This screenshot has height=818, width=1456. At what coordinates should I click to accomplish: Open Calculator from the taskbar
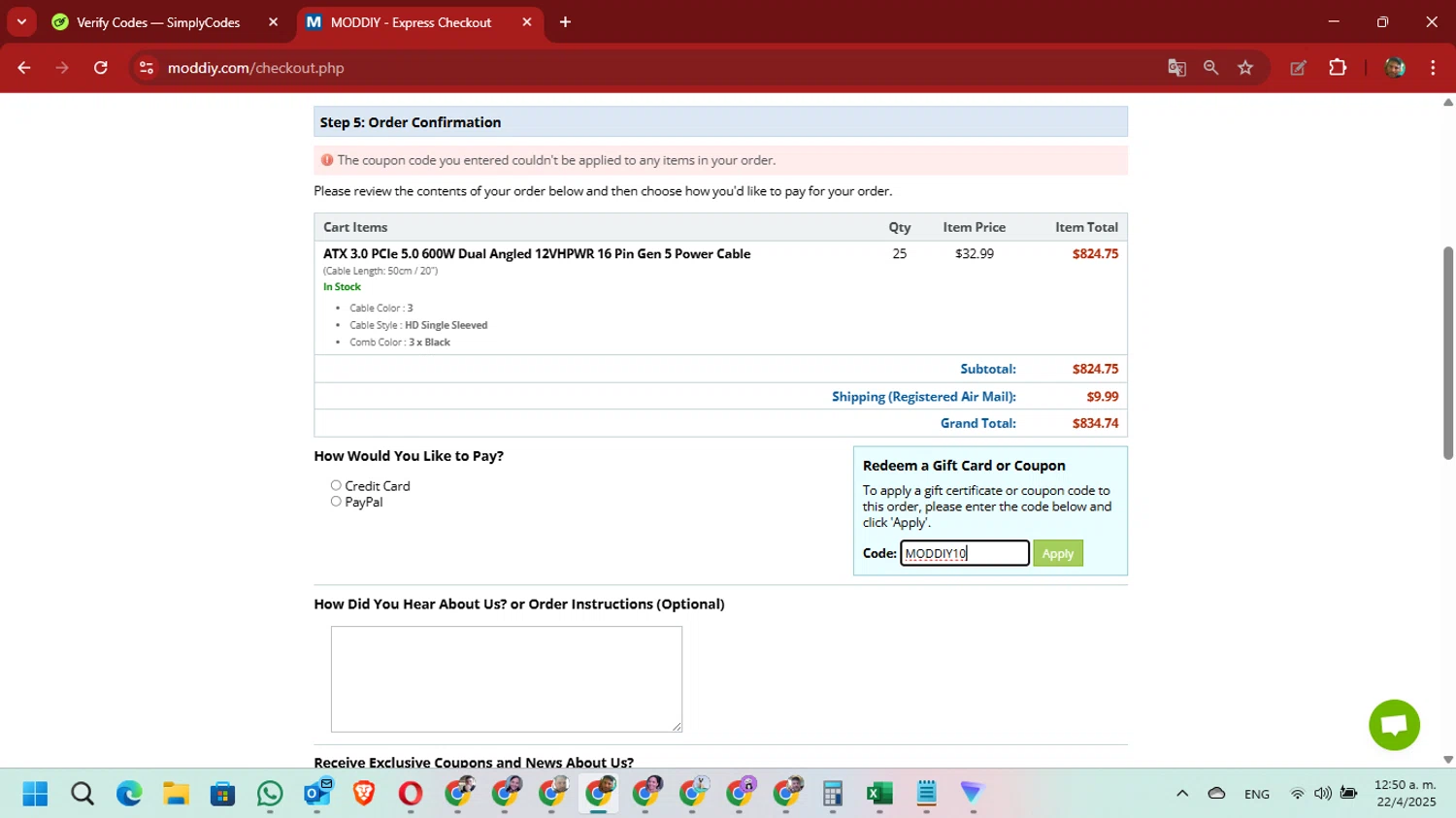click(832, 794)
